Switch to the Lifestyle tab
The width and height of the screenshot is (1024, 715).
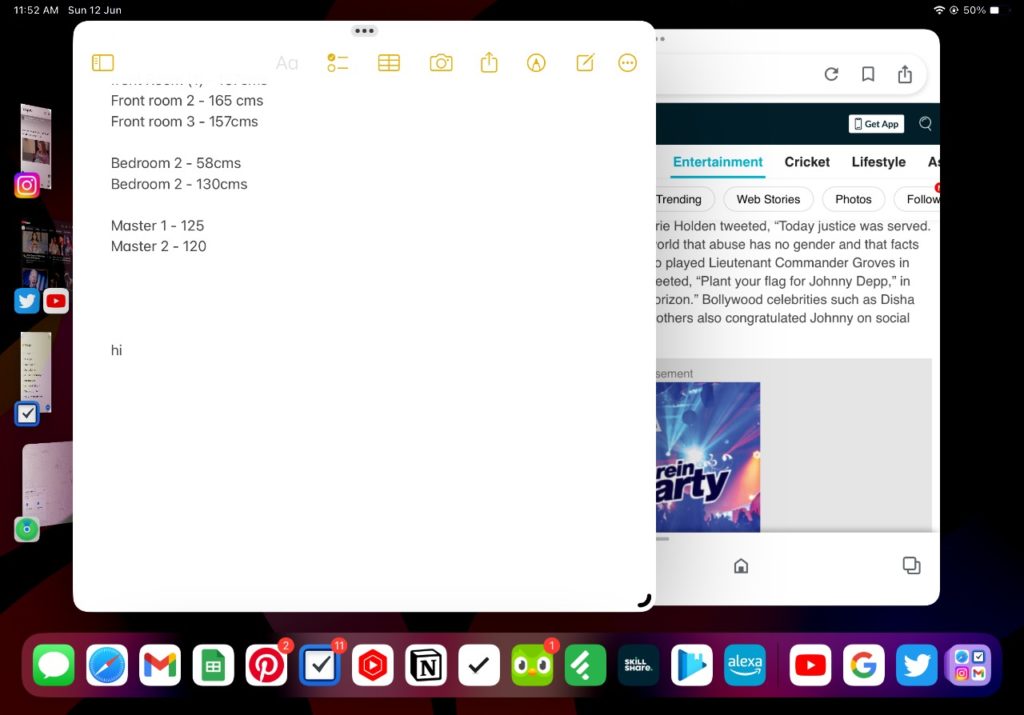pos(878,162)
